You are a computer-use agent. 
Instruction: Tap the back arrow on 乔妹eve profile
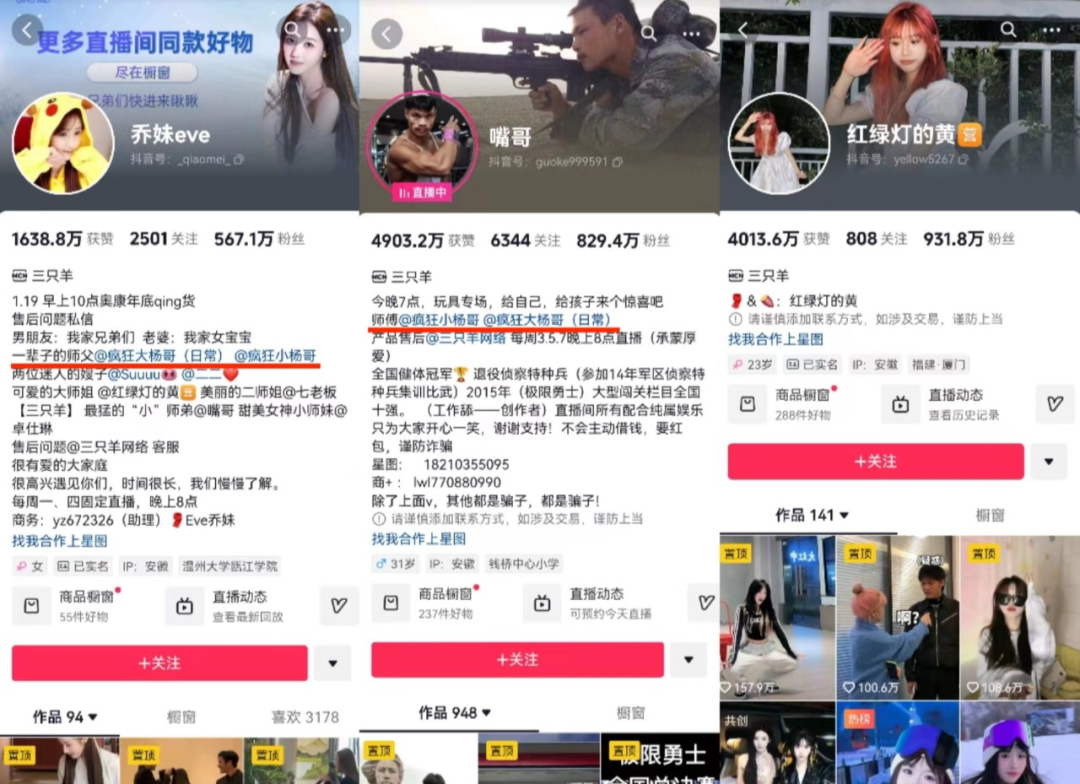point(28,30)
